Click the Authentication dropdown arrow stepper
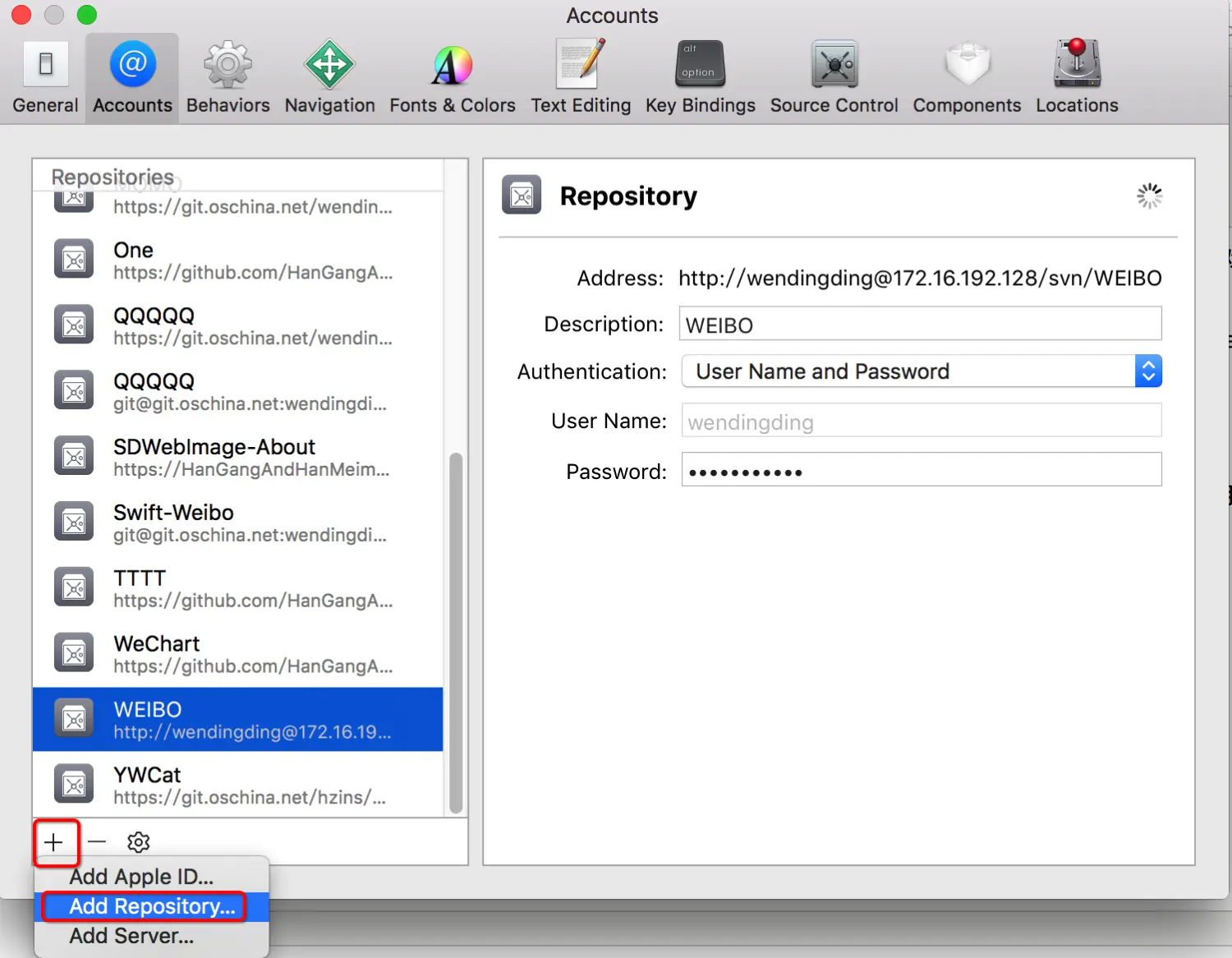 1148,371
